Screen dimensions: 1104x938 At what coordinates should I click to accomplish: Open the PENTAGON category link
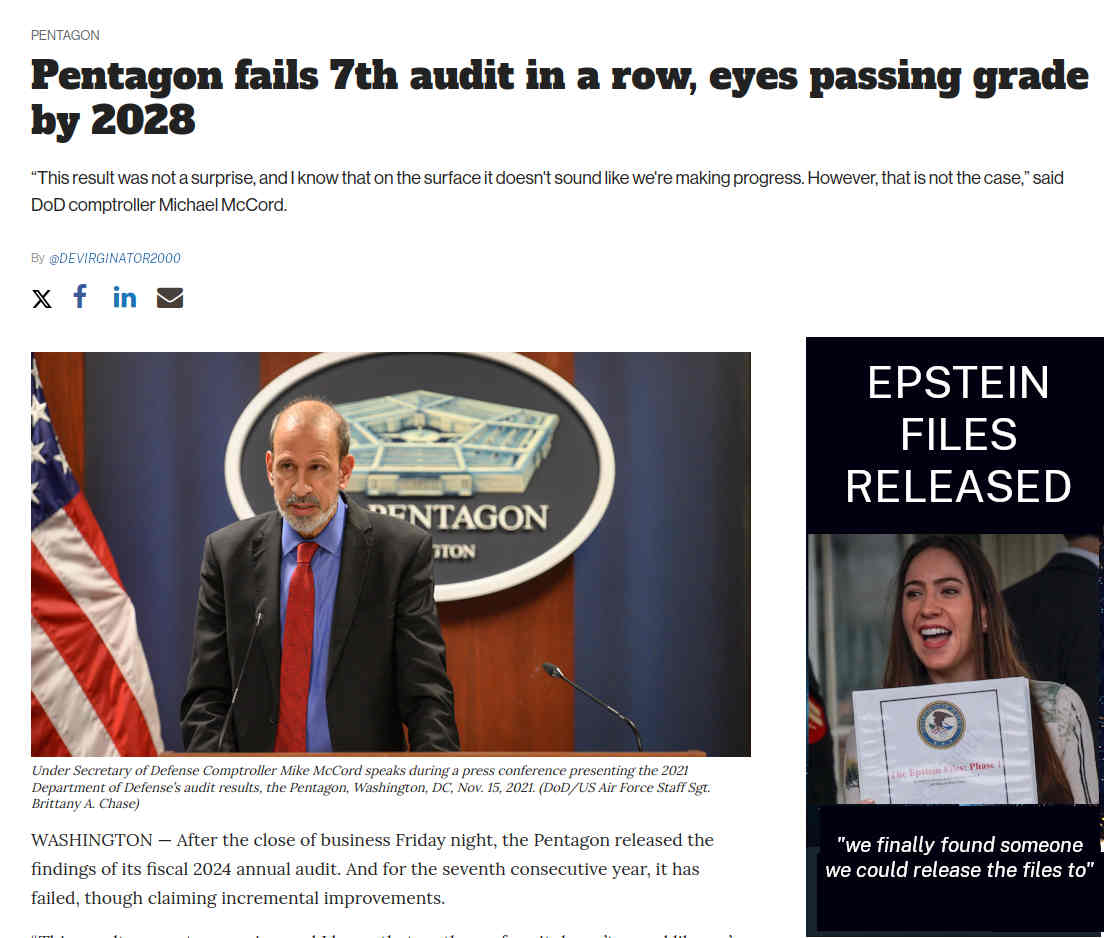pyautogui.click(x=65, y=35)
